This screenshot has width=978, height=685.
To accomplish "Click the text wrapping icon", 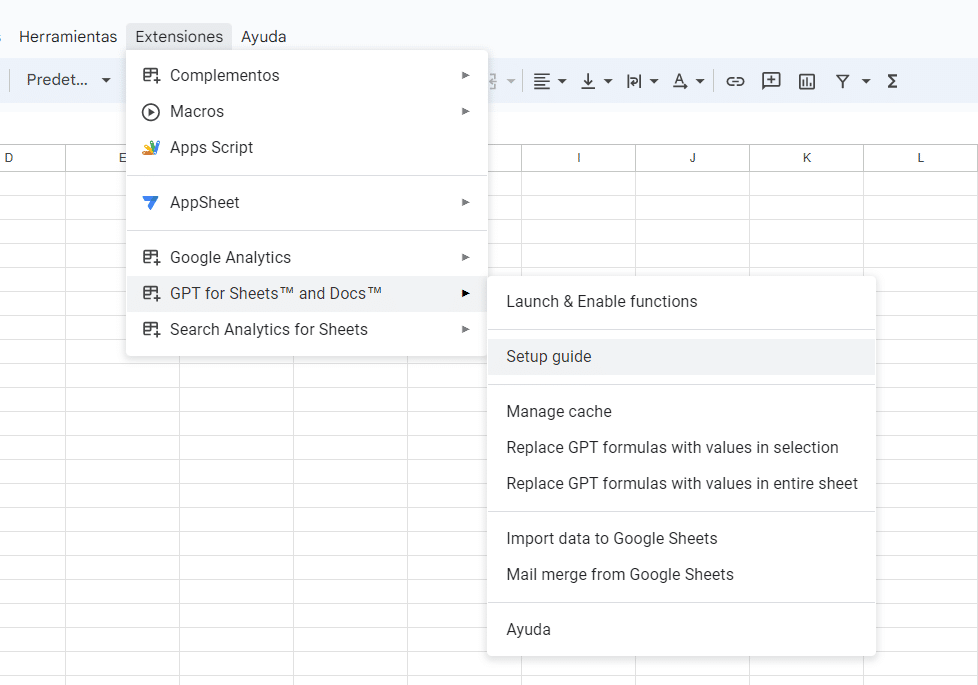I will tap(634, 81).
